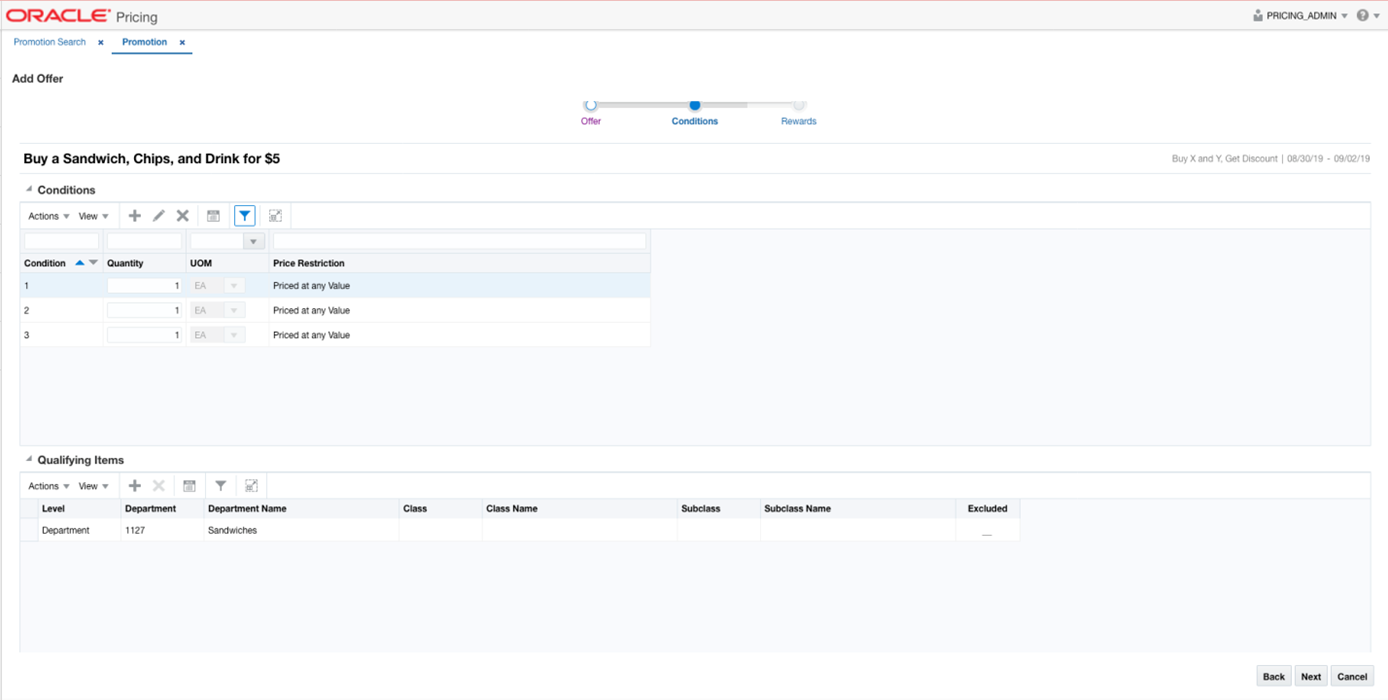
Task: Sort Condition column descending
Action: click(x=94, y=263)
